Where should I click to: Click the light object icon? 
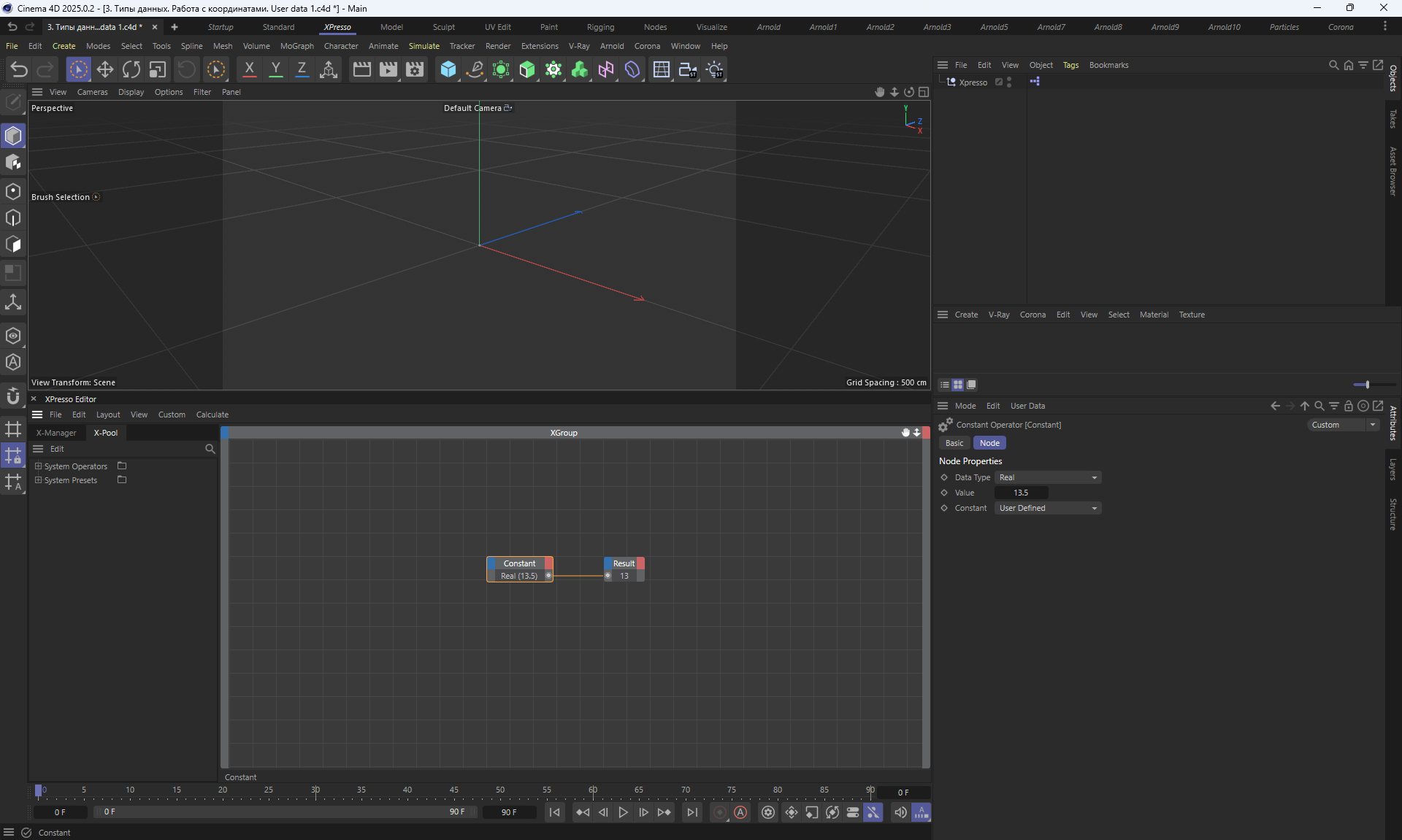(x=715, y=69)
